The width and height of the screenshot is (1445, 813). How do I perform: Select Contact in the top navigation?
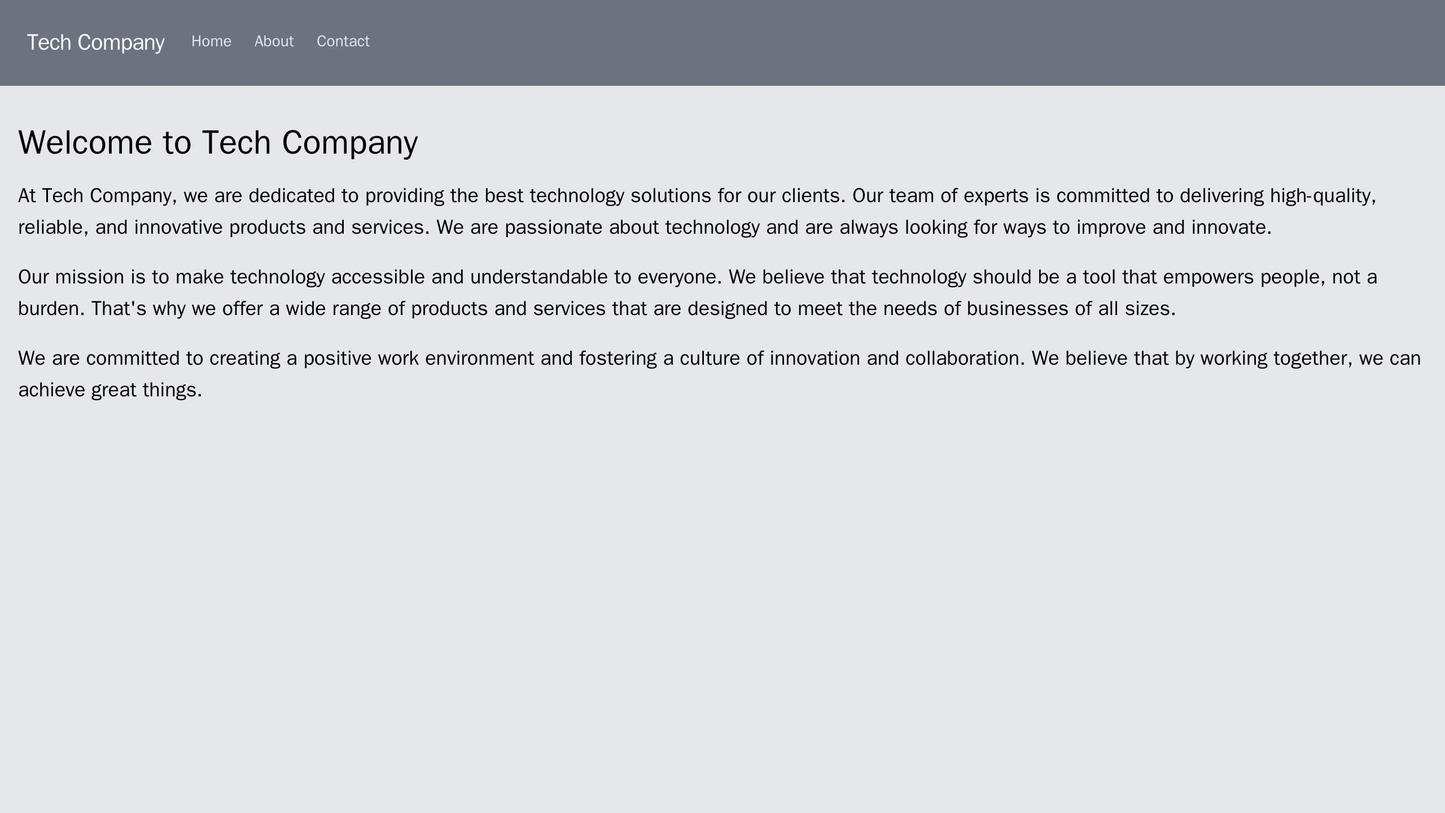pyautogui.click(x=341, y=42)
